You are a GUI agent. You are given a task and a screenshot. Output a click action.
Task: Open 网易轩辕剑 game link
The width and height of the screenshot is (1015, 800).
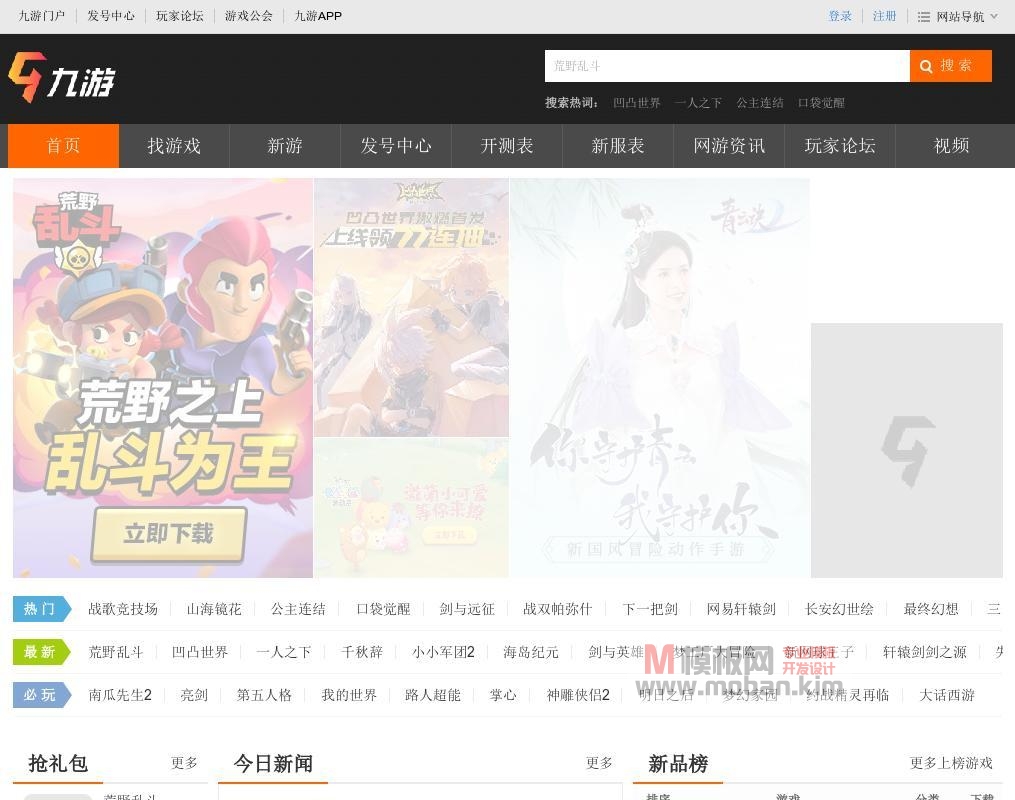pyautogui.click(x=741, y=609)
